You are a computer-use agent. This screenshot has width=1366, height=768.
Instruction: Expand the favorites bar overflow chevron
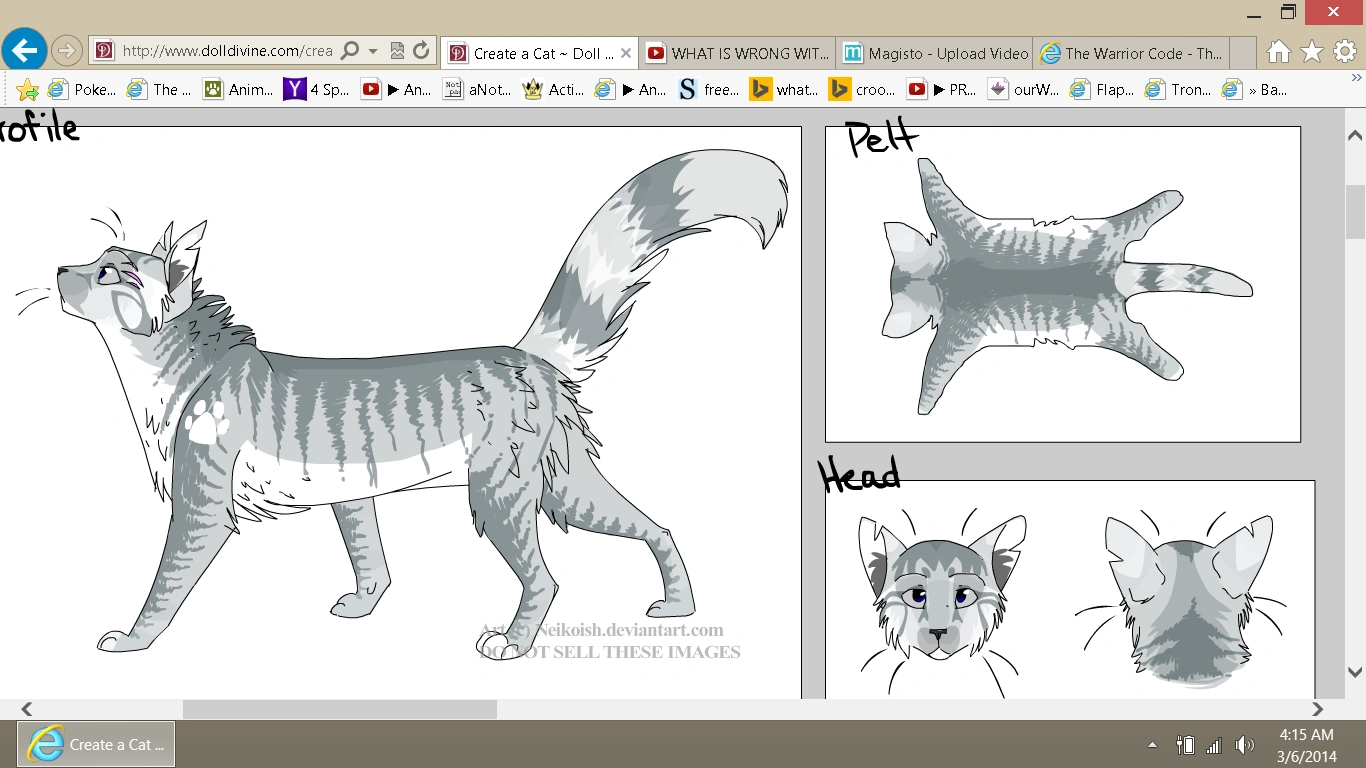(1356, 77)
